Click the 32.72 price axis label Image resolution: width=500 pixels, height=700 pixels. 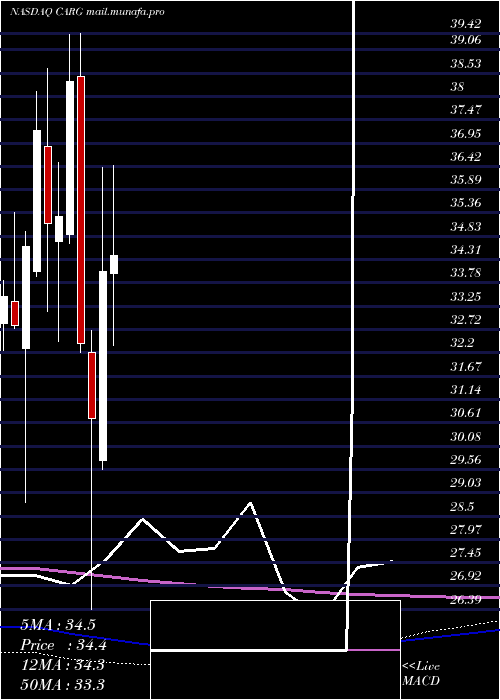(466, 320)
